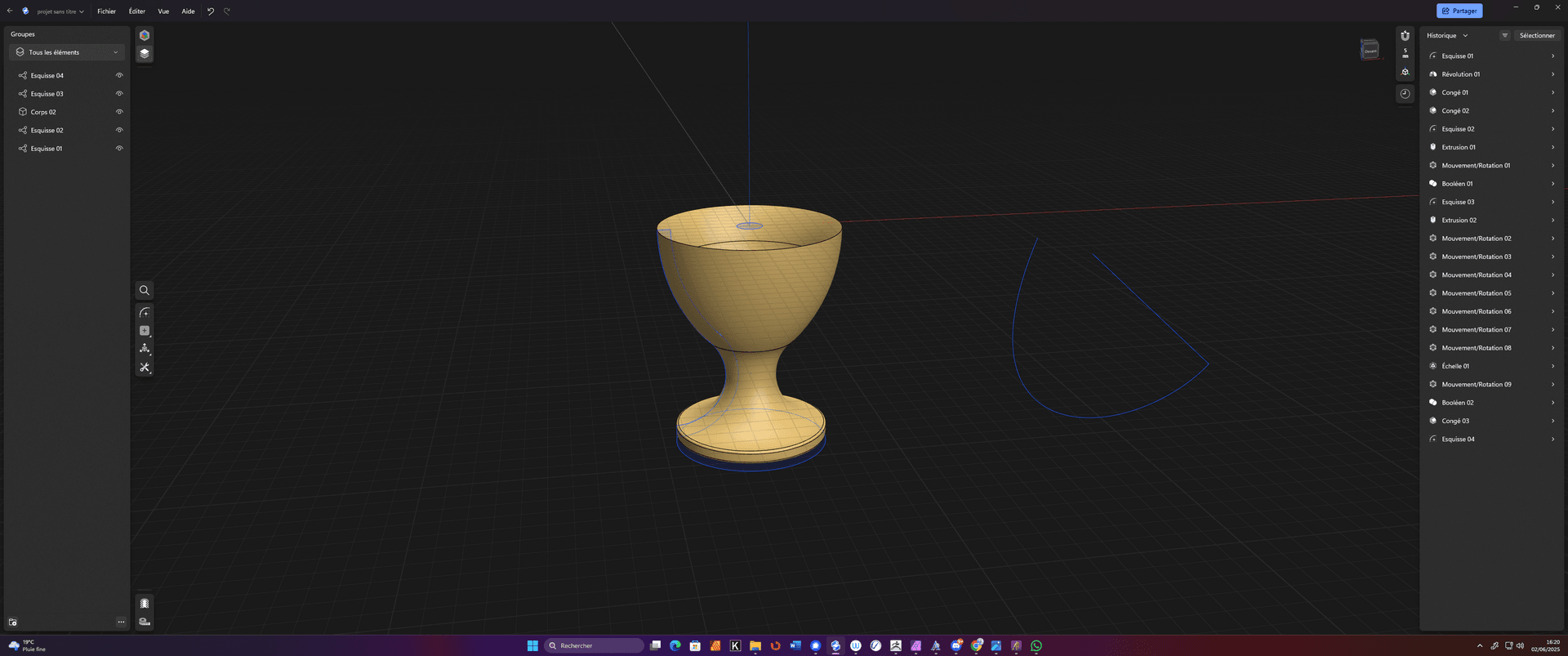This screenshot has height=656, width=1568.
Task: Click the Partager button
Action: 1459,11
